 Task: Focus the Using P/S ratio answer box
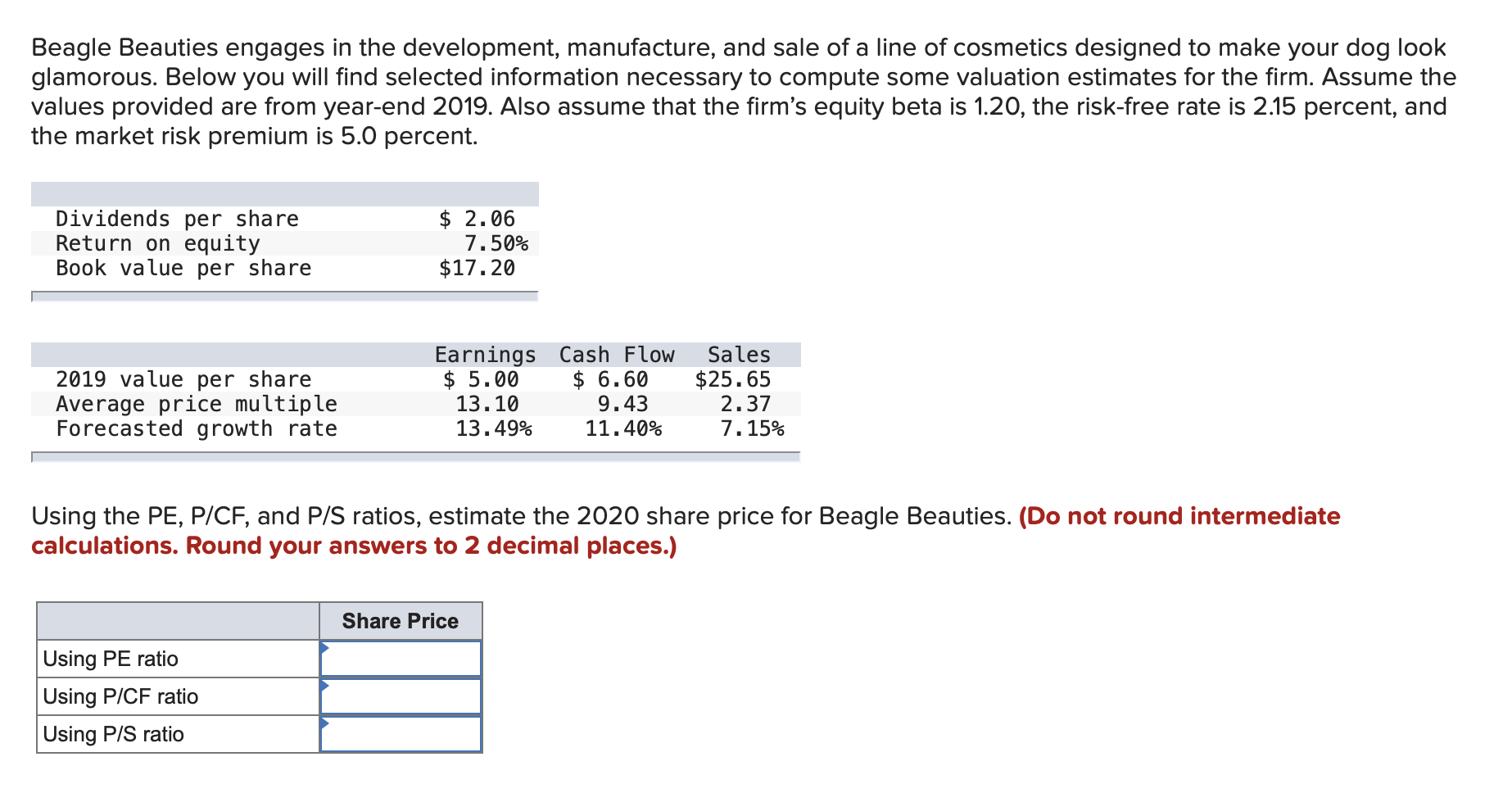click(401, 734)
